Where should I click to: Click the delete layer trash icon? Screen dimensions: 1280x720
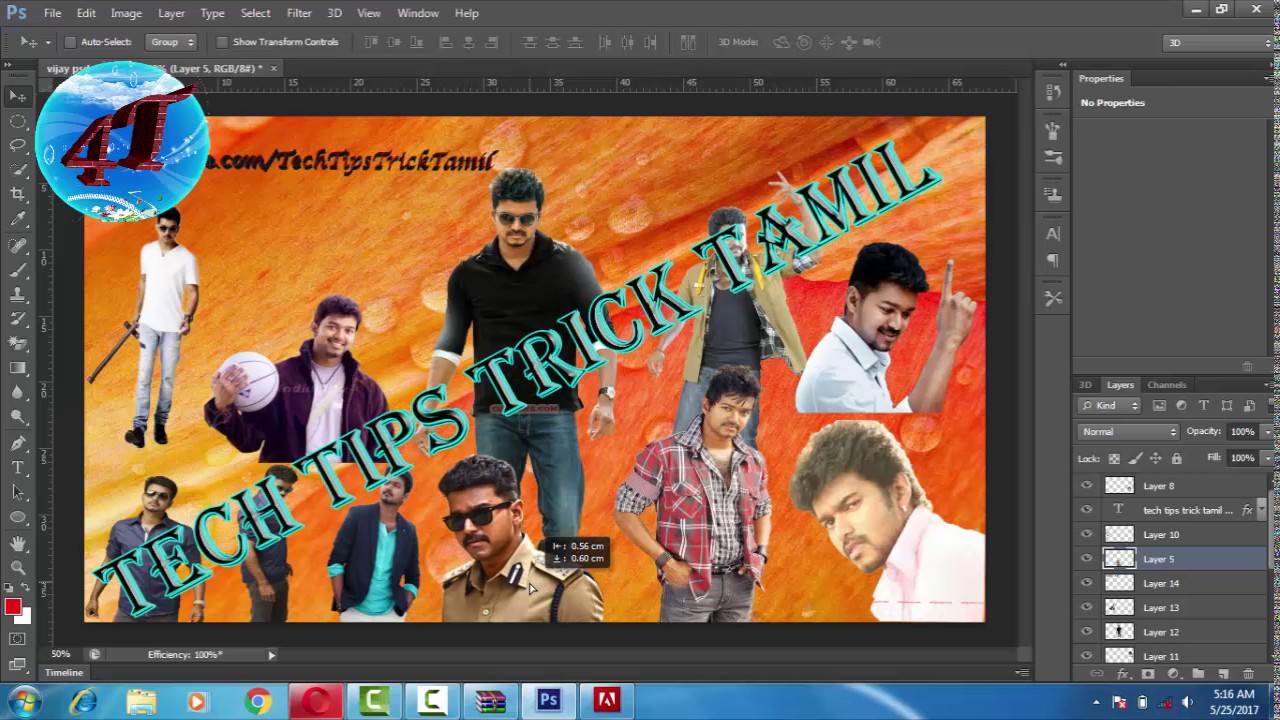coord(1248,674)
